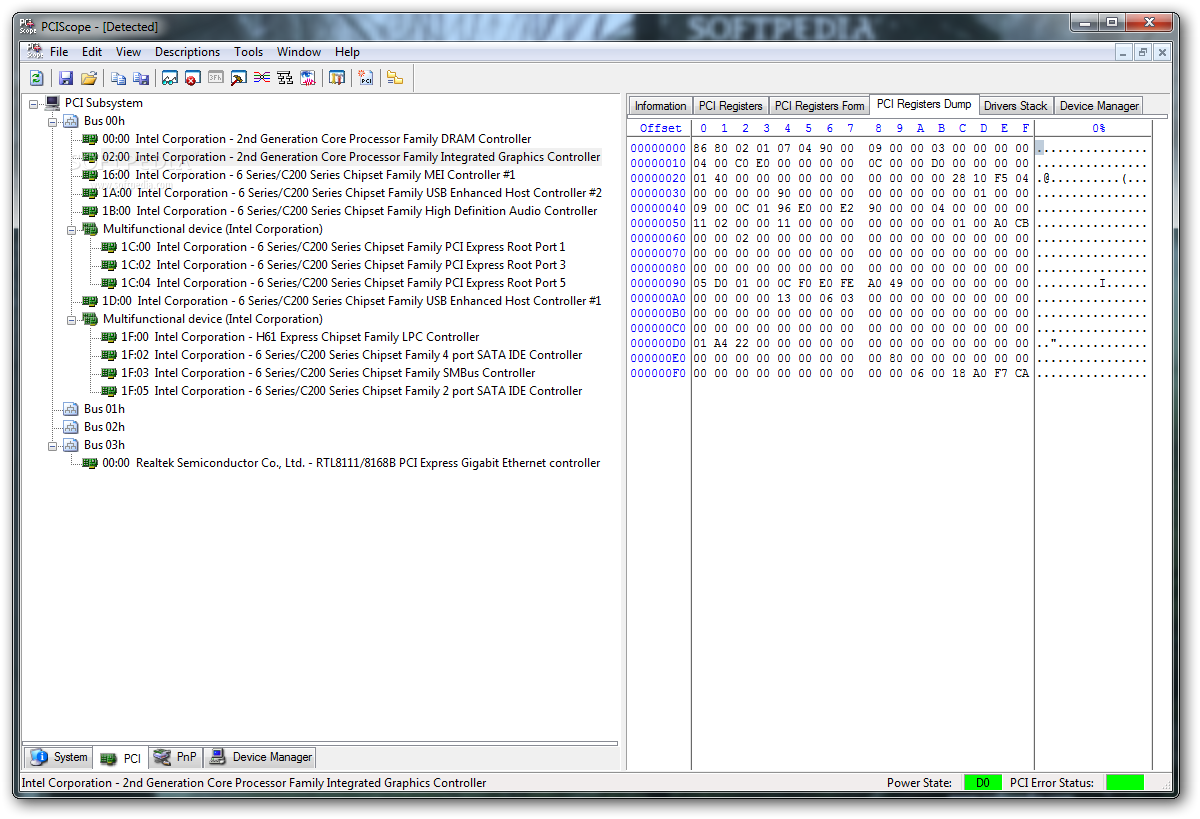The image size is (1200, 819).
Task: Open the Device Manager tab in the right pane
Action: pos(1099,106)
